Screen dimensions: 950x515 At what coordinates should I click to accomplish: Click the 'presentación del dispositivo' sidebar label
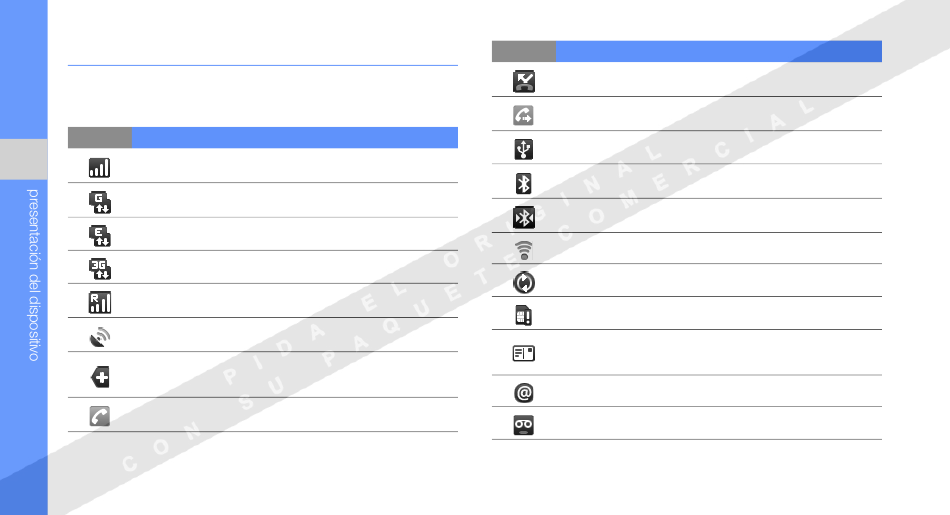[x=33, y=275]
